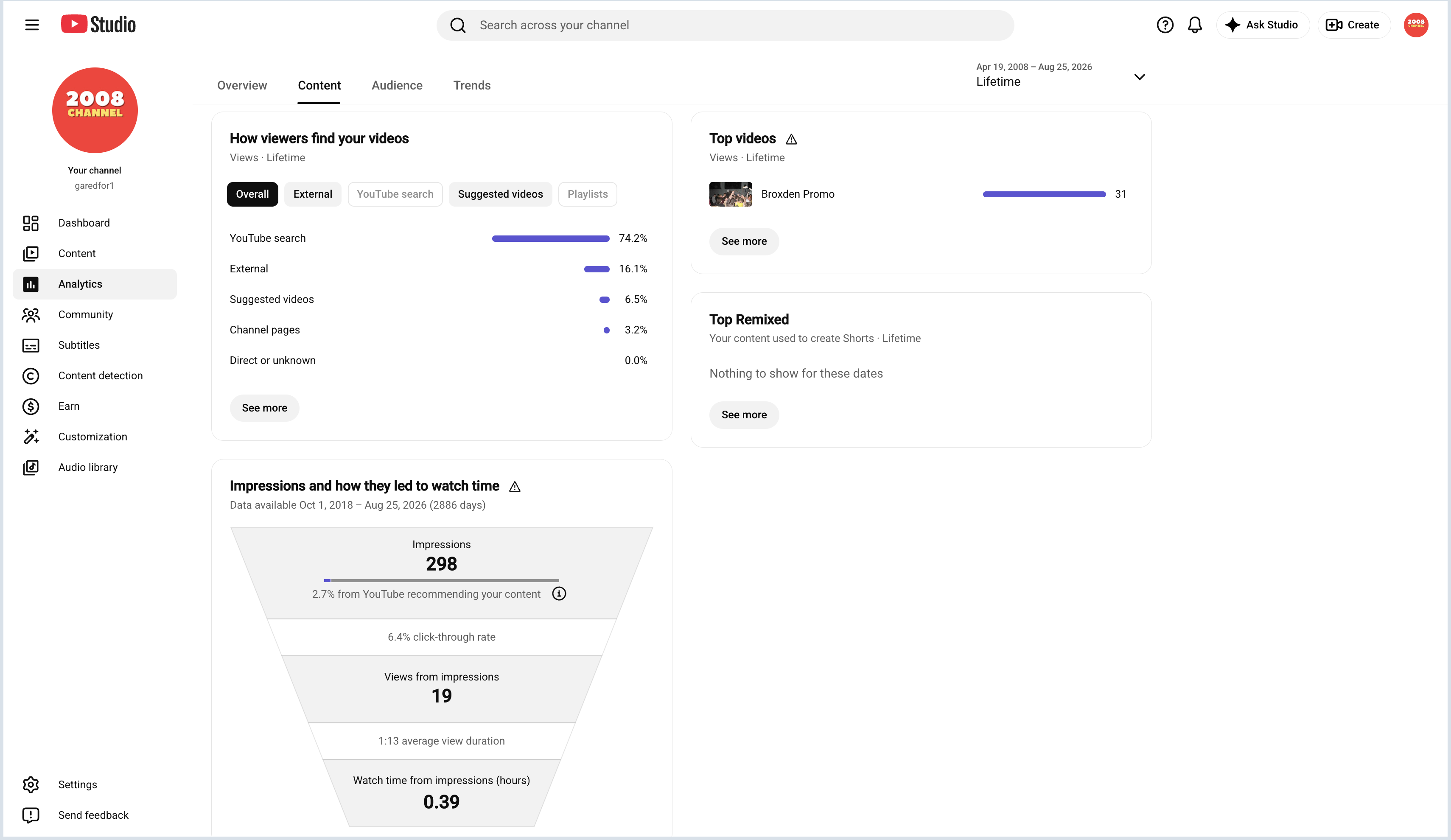This screenshot has height=840, width=1451.
Task: Click the Impressions 298 value
Action: pyautogui.click(x=442, y=564)
